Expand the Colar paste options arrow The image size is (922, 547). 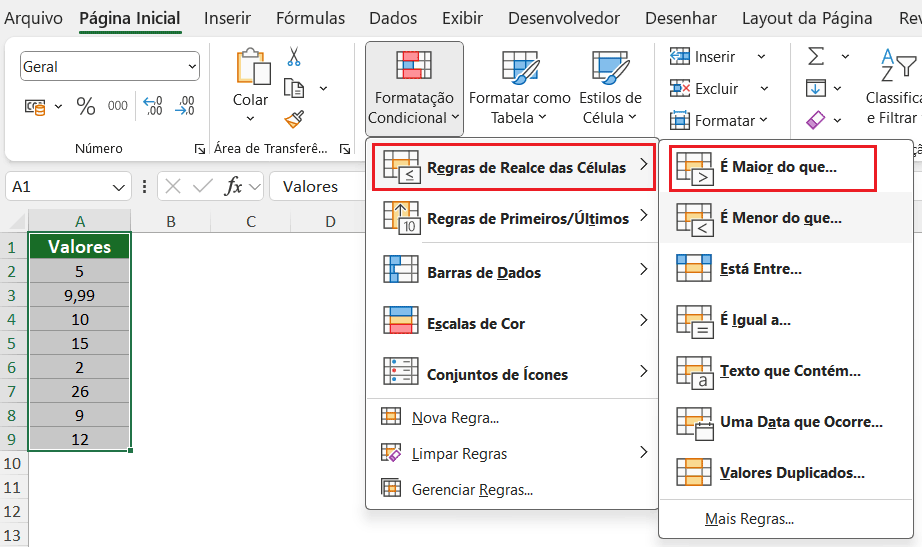[250, 119]
